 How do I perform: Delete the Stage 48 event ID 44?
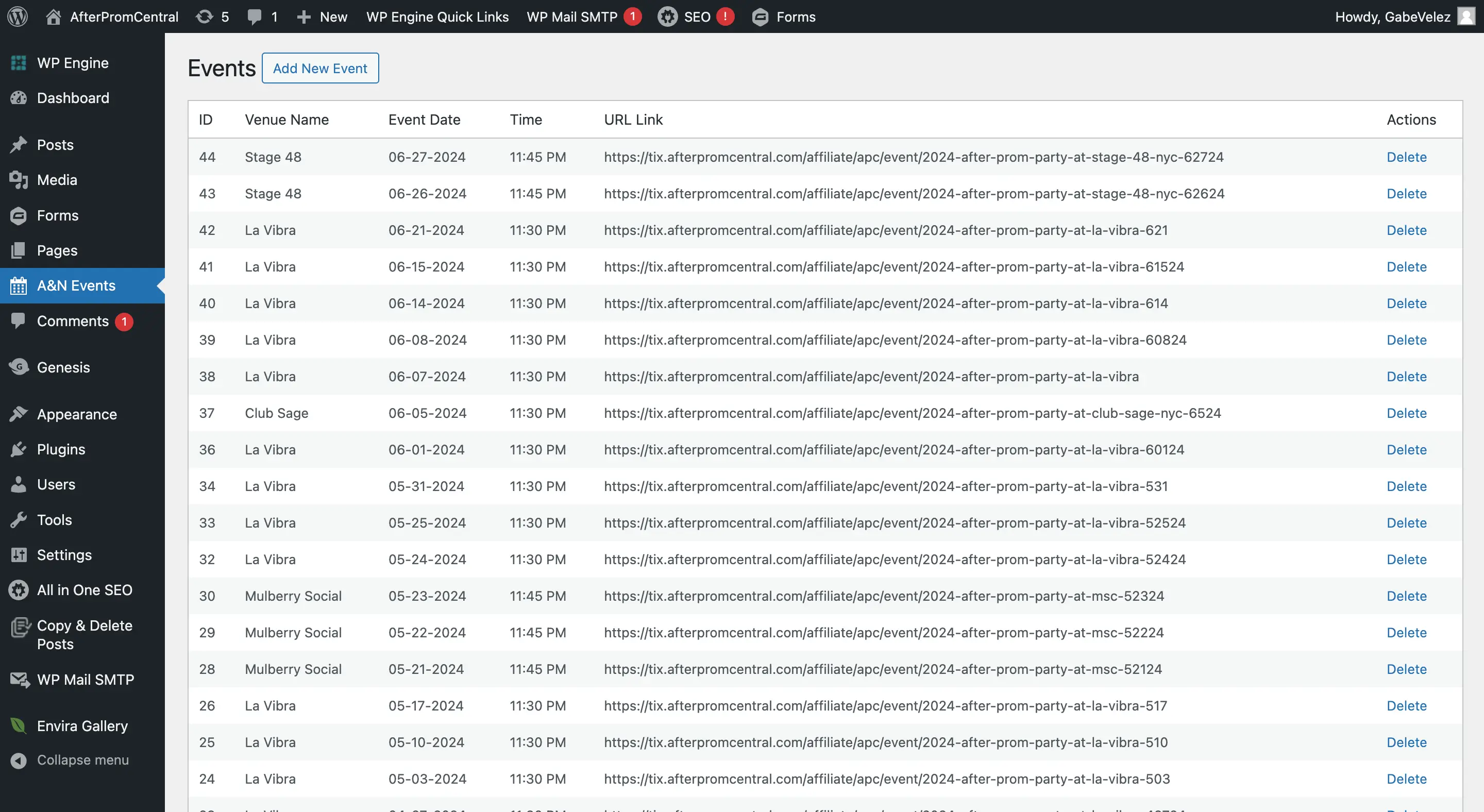1405,156
